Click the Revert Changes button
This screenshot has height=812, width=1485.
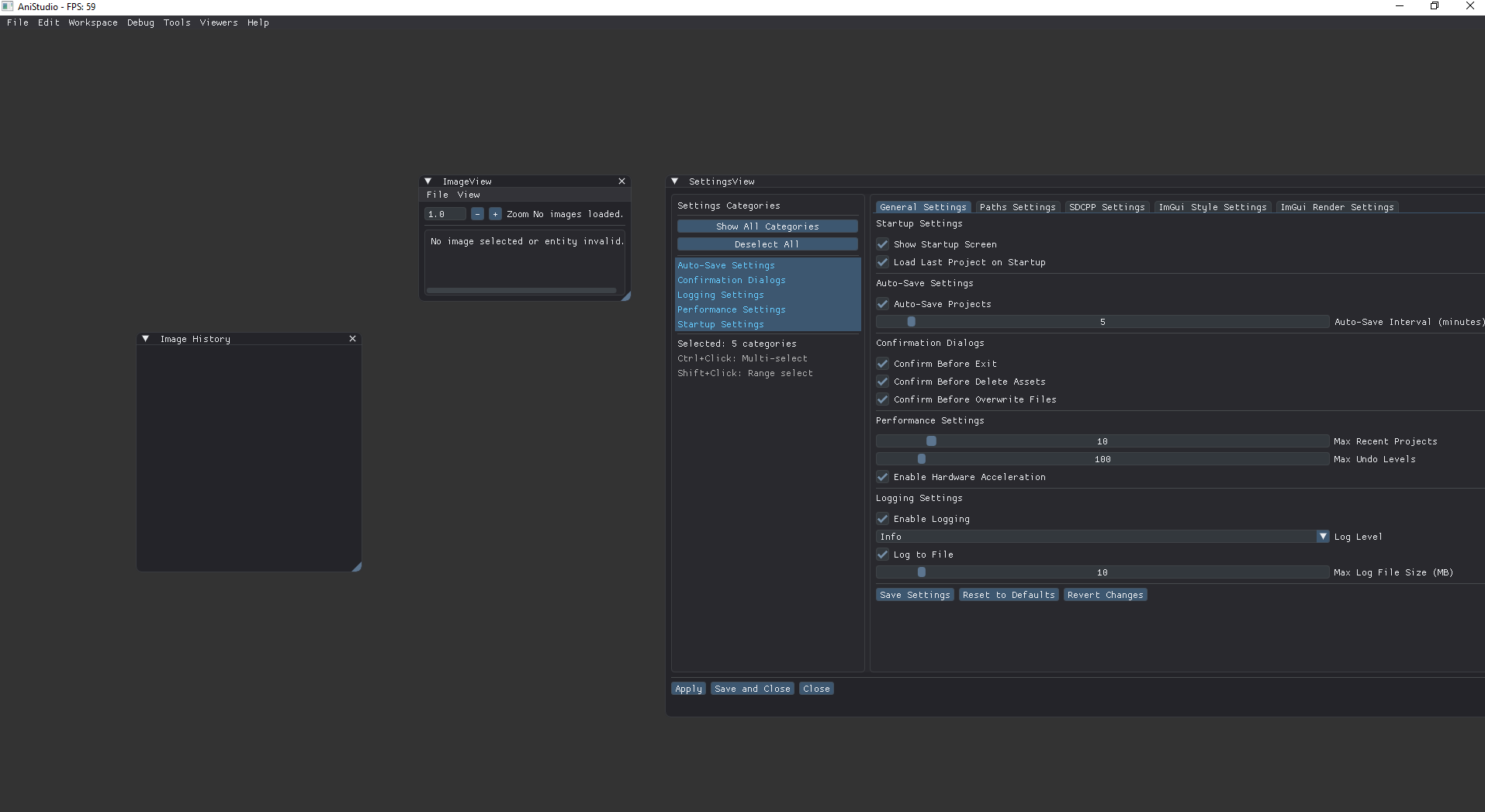click(x=1106, y=595)
